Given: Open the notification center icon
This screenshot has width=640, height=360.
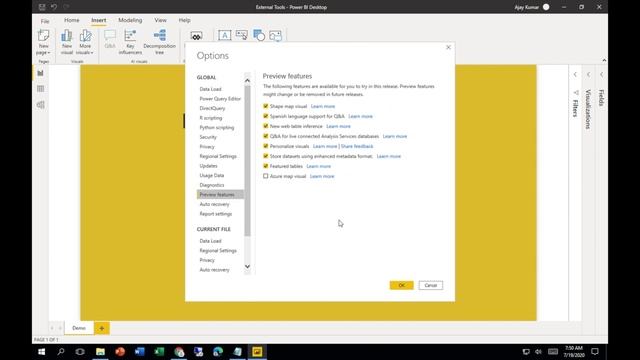Looking at the screenshot, I should 595,351.
